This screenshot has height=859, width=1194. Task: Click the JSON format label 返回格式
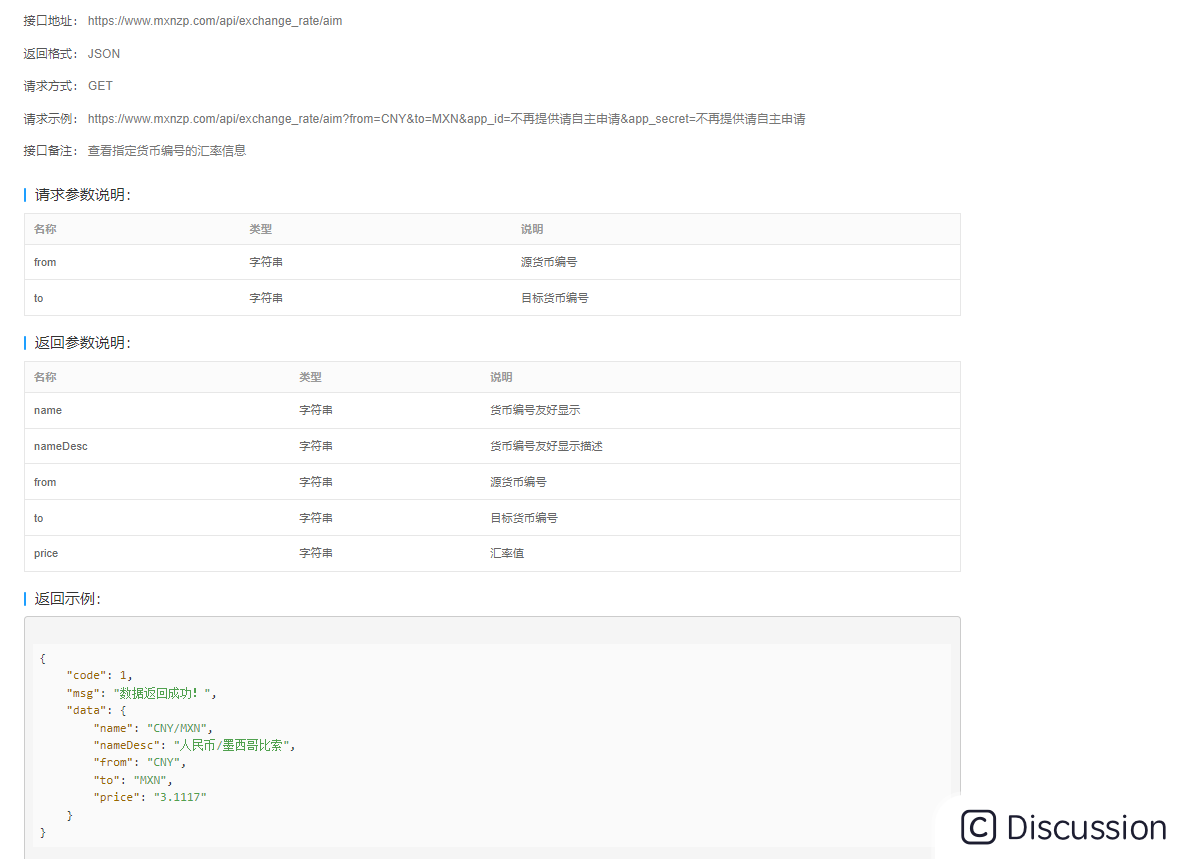[x=103, y=53]
